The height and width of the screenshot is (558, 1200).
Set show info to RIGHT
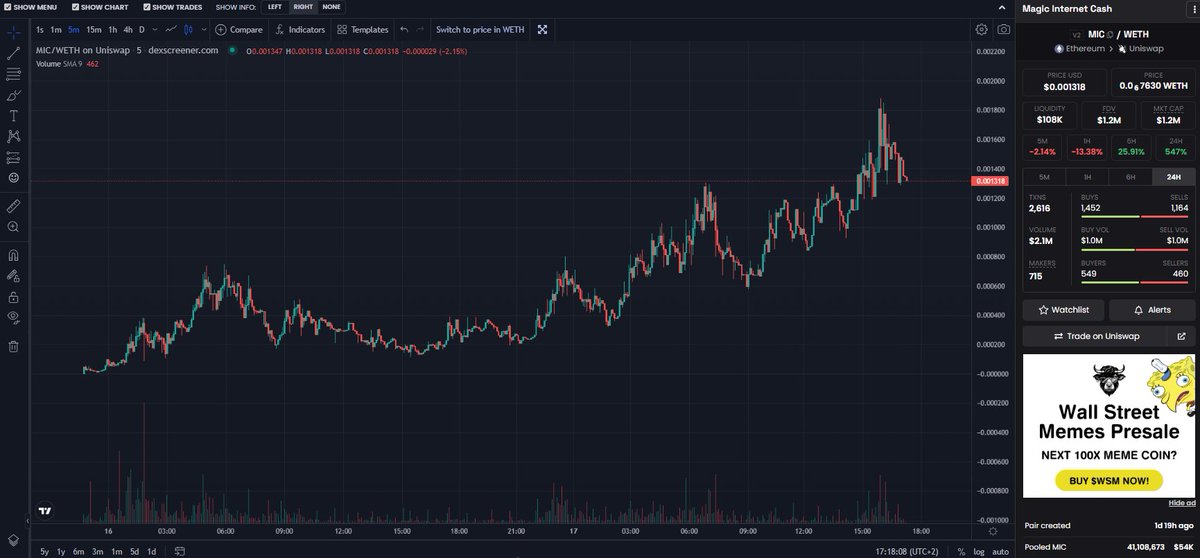(x=302, y=7)
